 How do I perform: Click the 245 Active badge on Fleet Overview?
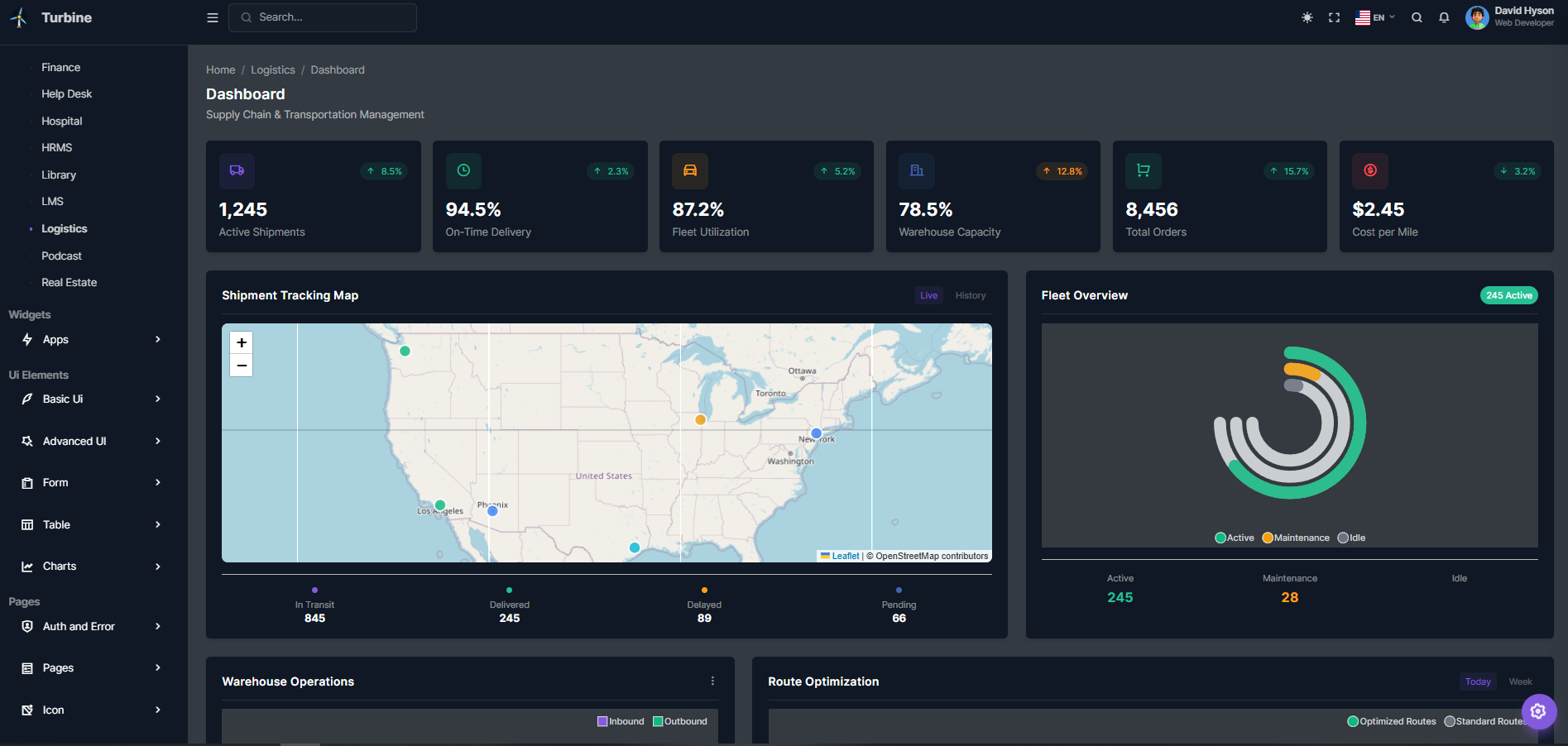pyautogui.click(x=1508, y=295)
